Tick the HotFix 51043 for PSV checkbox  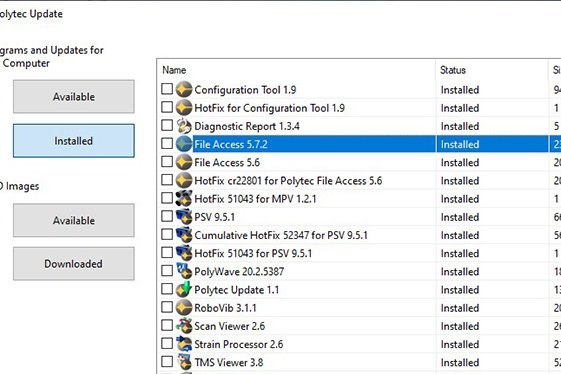(x=167, y=253)
